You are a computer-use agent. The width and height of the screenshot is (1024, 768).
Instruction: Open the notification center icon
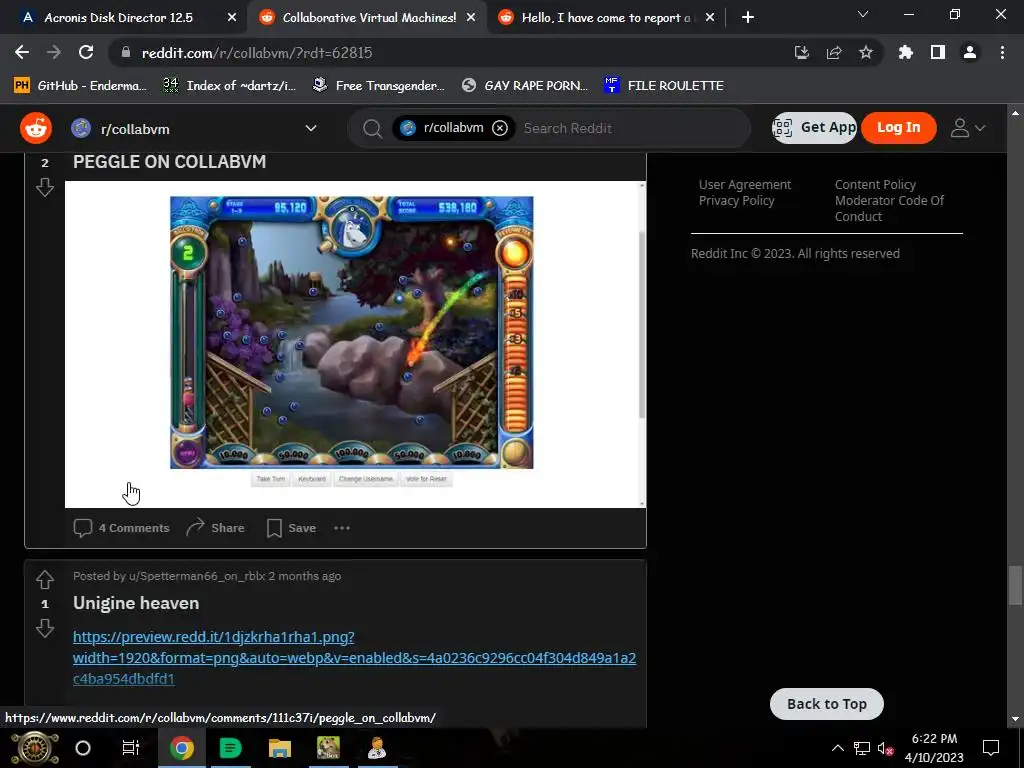coord(991,748)
